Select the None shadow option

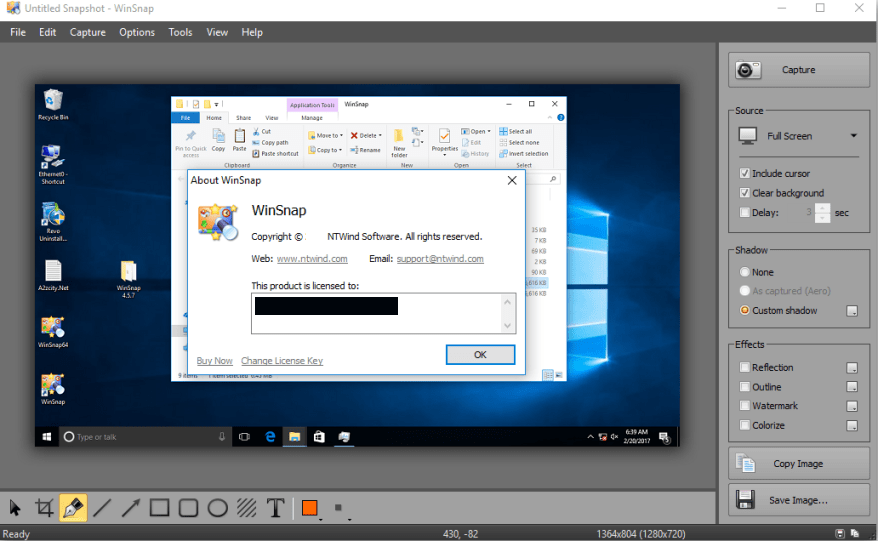click(745, 272)
